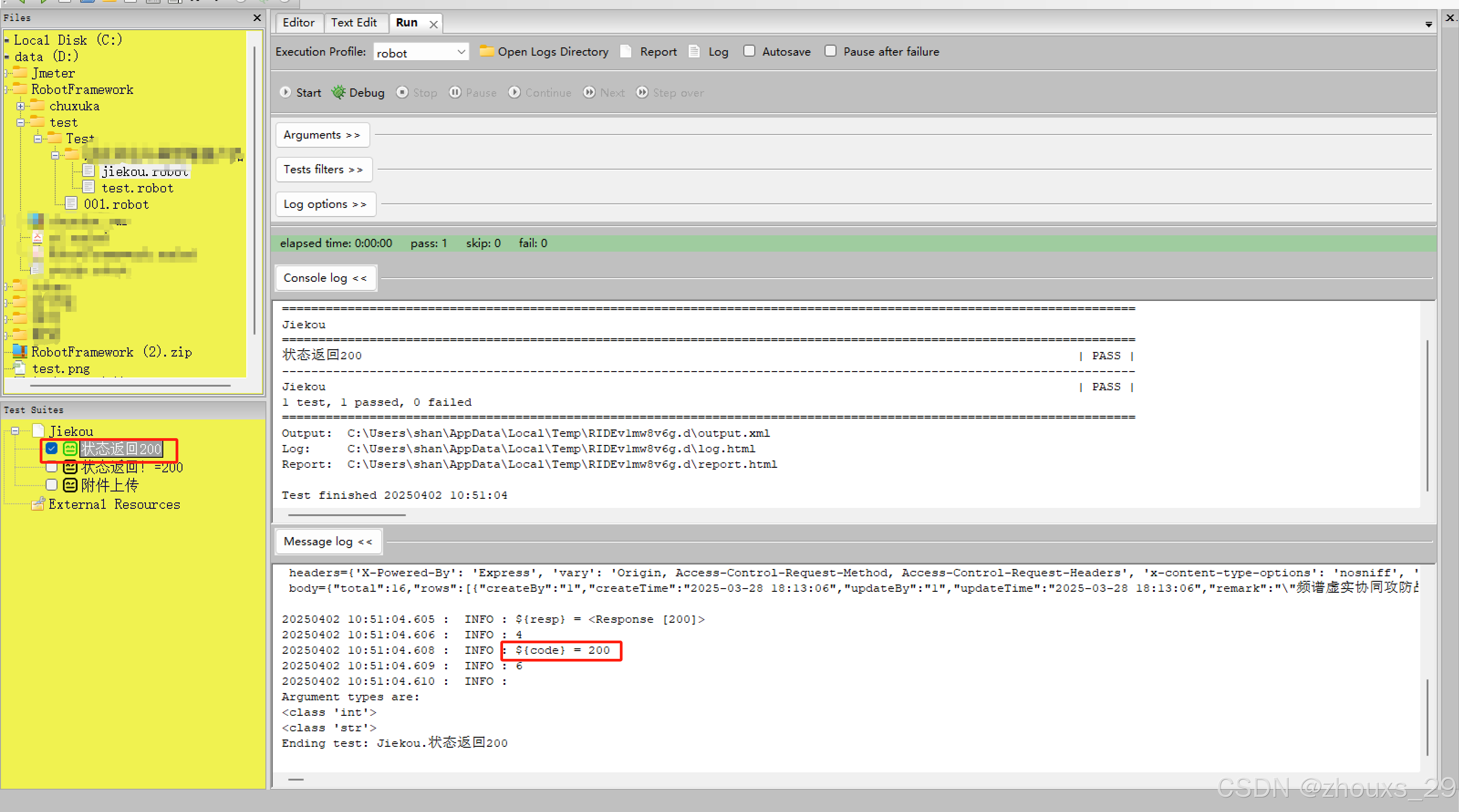Open the Report document icon
This screenshot has width=1459, height=812.
[x=626, y=52]
